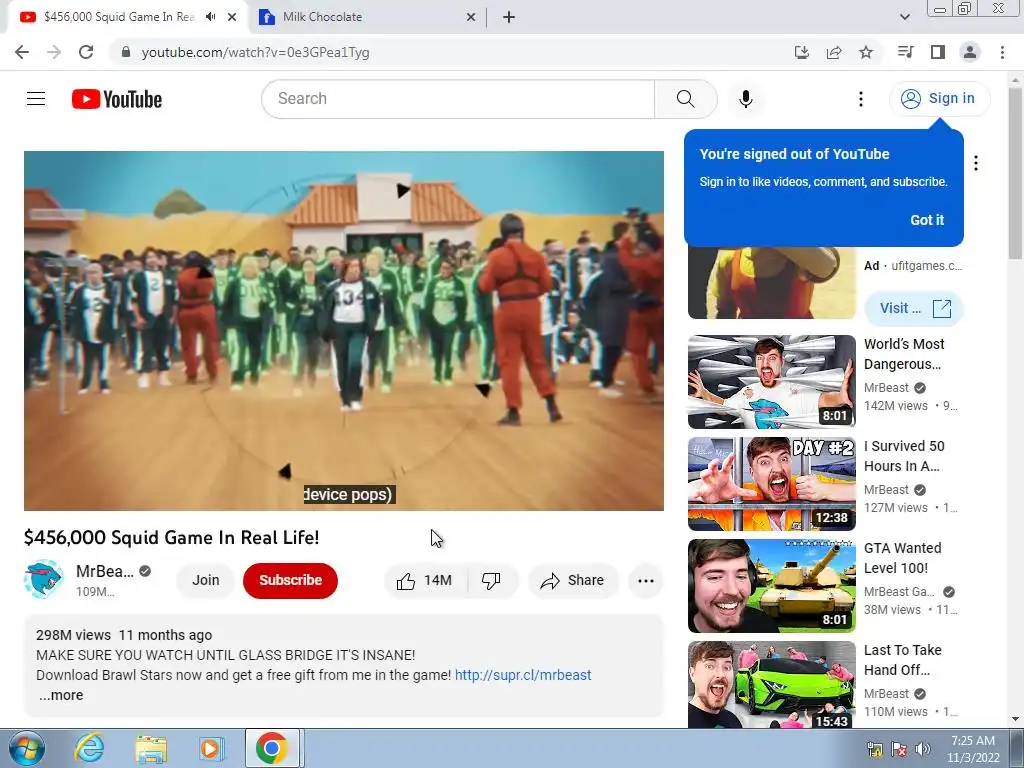Close the Milk Chocolate tab
Image resolution: width=1024 pixels, height=768 pixels.
(471, 17)
